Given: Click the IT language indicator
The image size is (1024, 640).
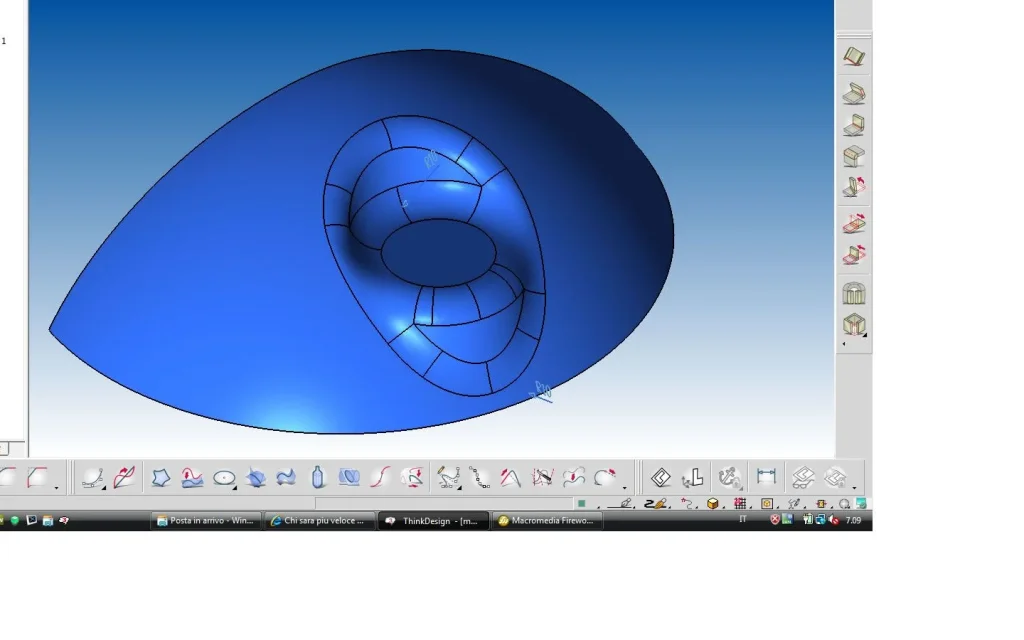Looking at the screenshot, I should coord(743,519).
